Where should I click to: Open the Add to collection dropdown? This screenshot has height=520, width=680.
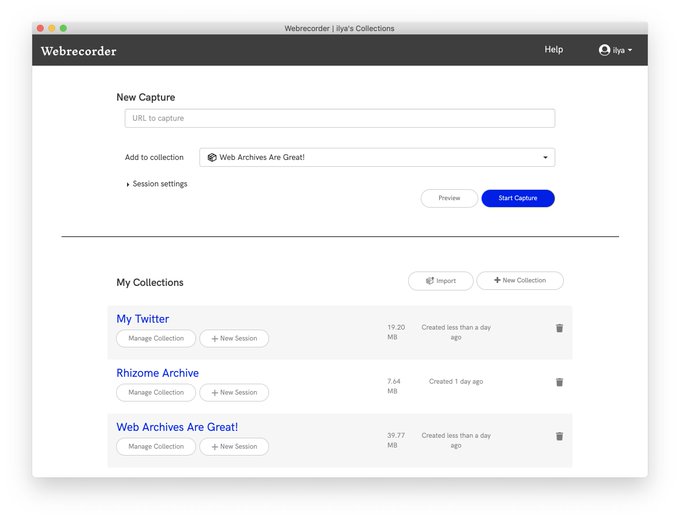377,157
